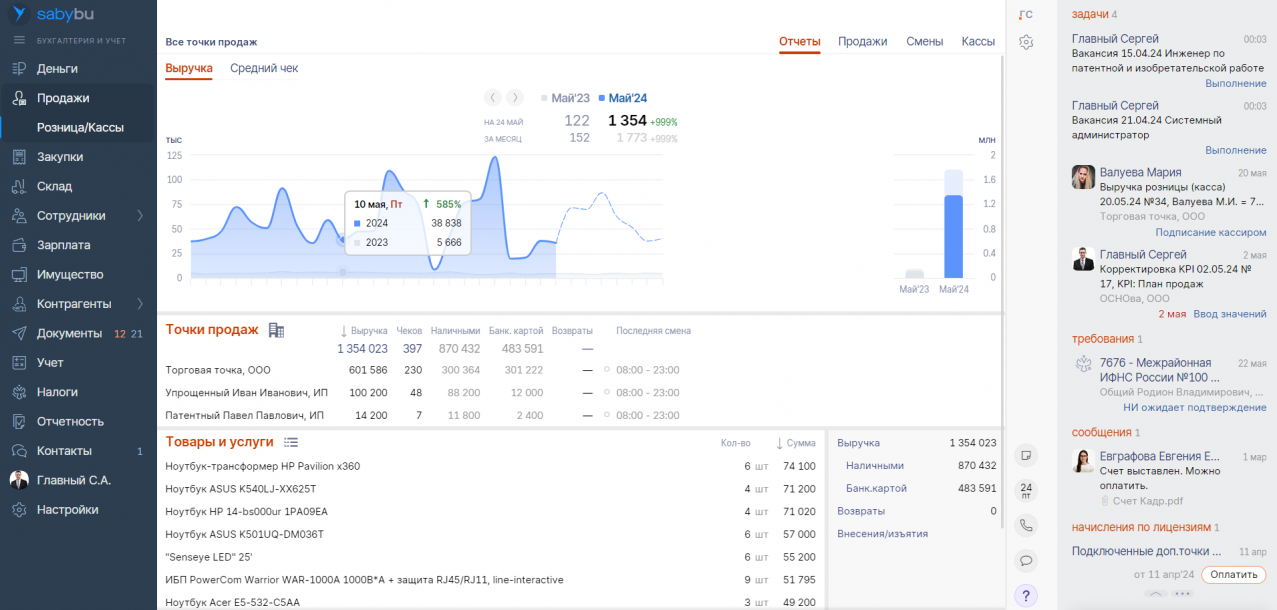Toggle the Май'23 legend series
The width and height of the screenshot is (1277, 610).
tap(565, 98)
